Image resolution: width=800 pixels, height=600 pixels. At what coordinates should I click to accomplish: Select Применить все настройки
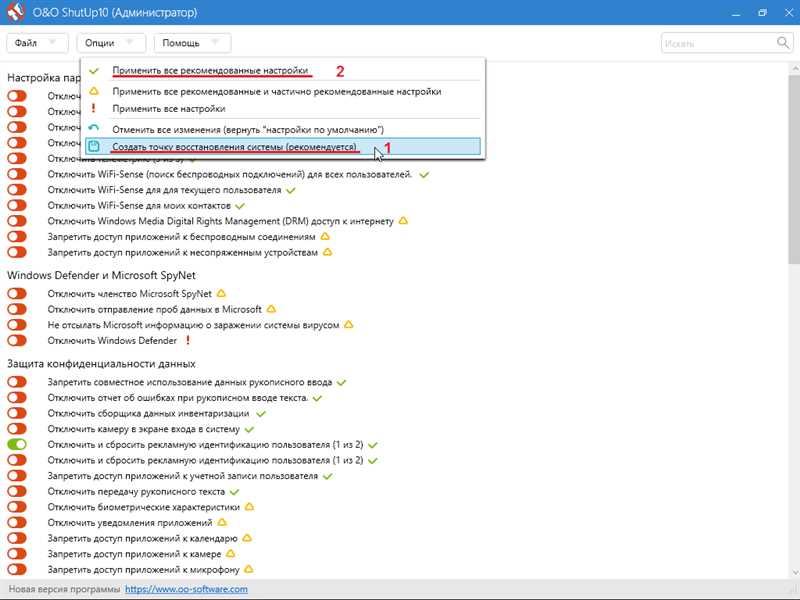coord(283,108)
